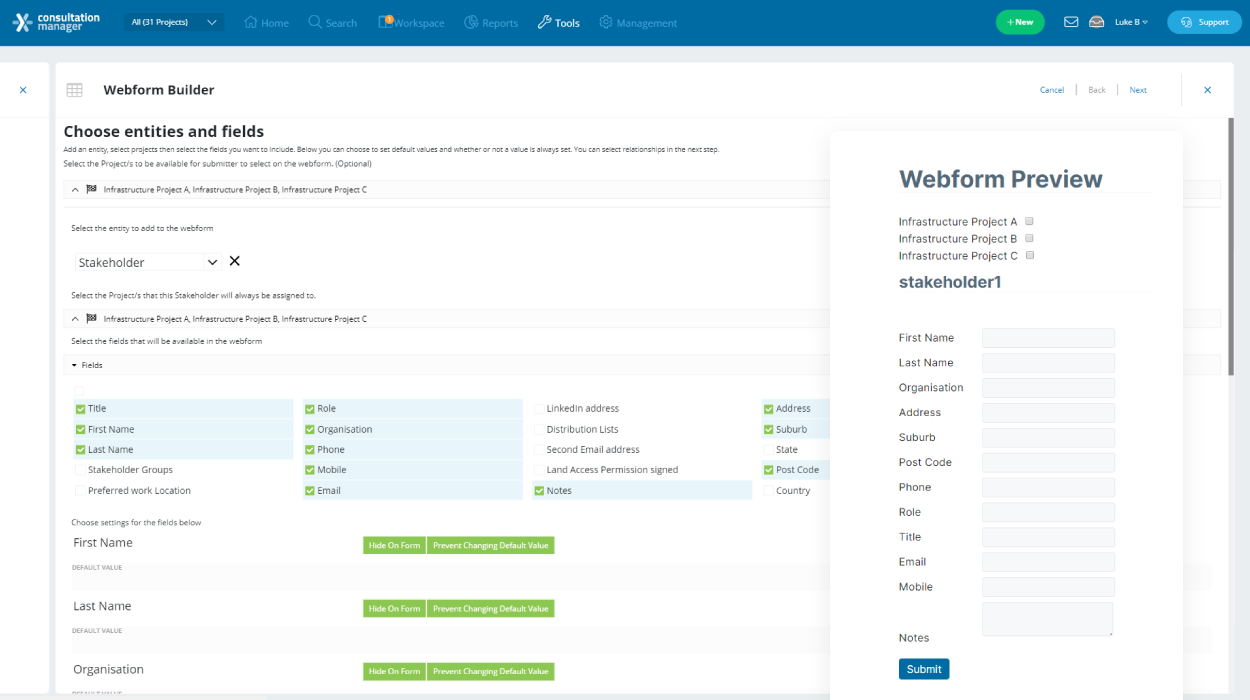This screenshot has height=700, width=1250.
Task: Uncheck the First Name field checkbox
Action: (80, 429)
